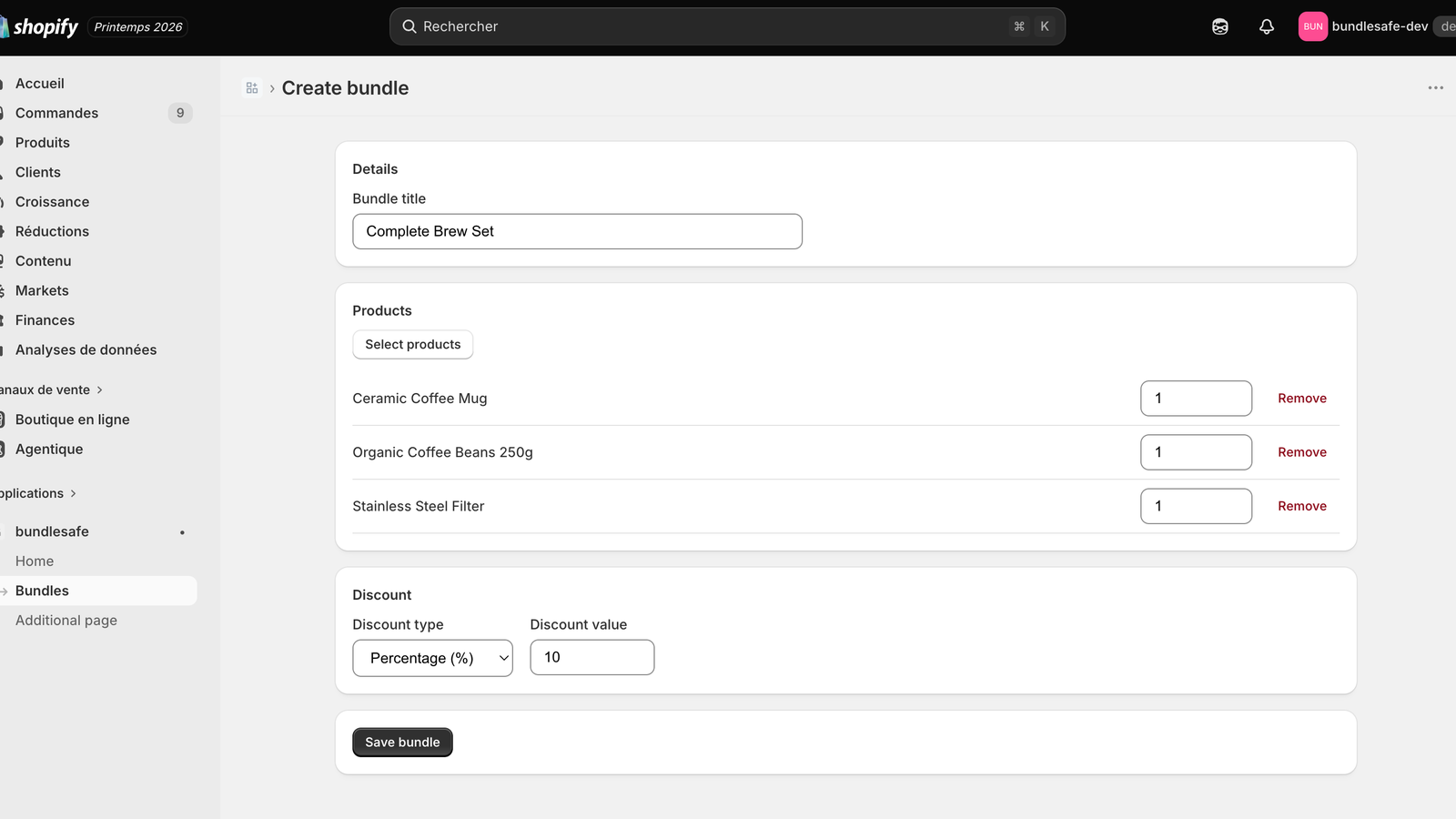Remove Ceramic Coffee Mug from bundle
1456x819 pixels.
click(1302, 399)
